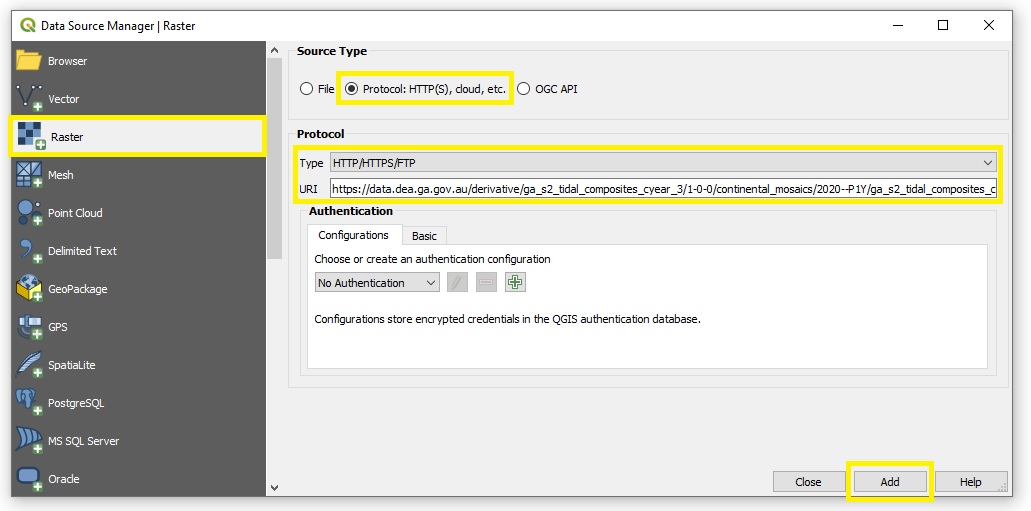Open Help for the dialog

(971, 482)
